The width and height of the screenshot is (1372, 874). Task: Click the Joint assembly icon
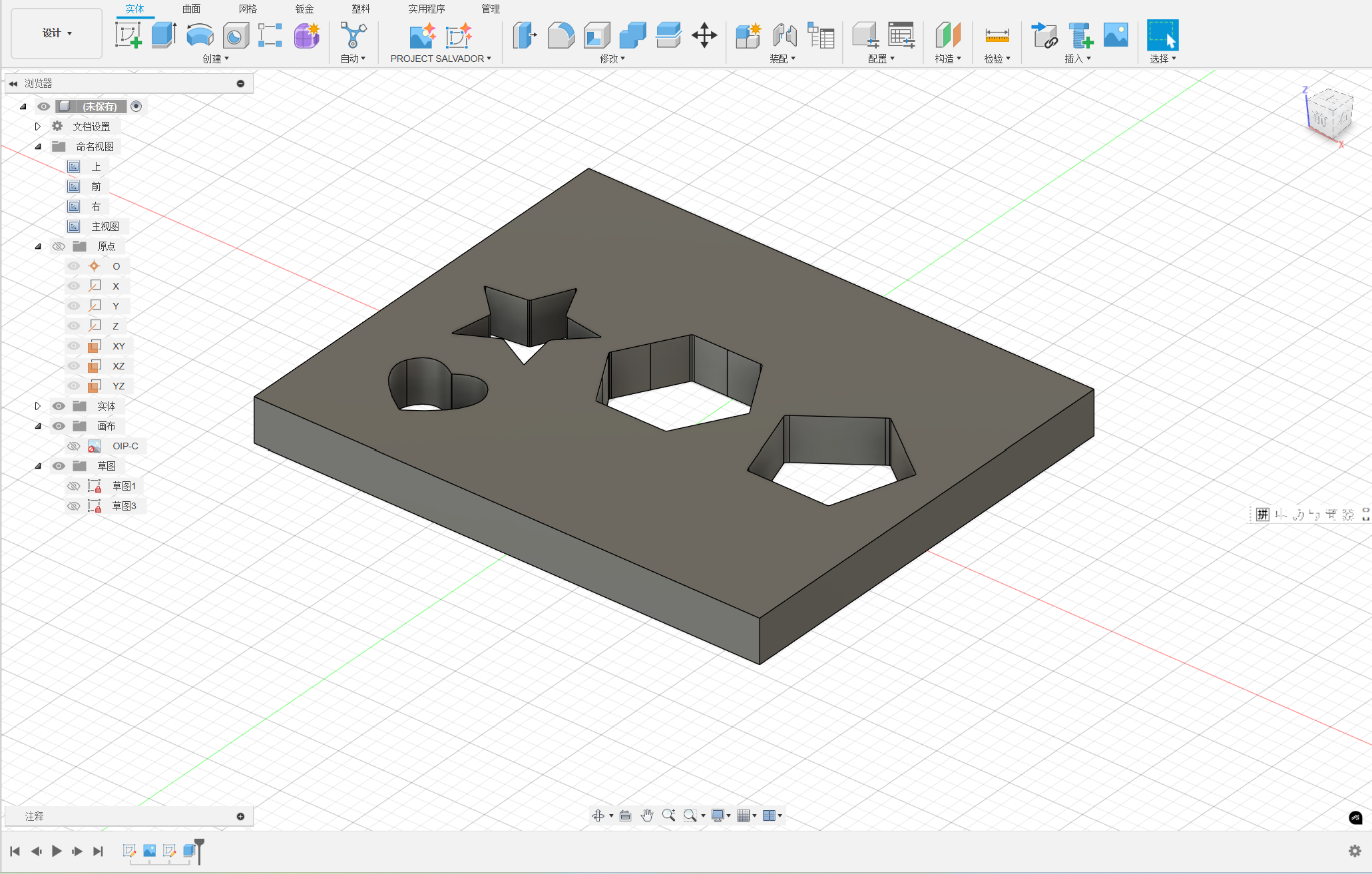[785, 35]
